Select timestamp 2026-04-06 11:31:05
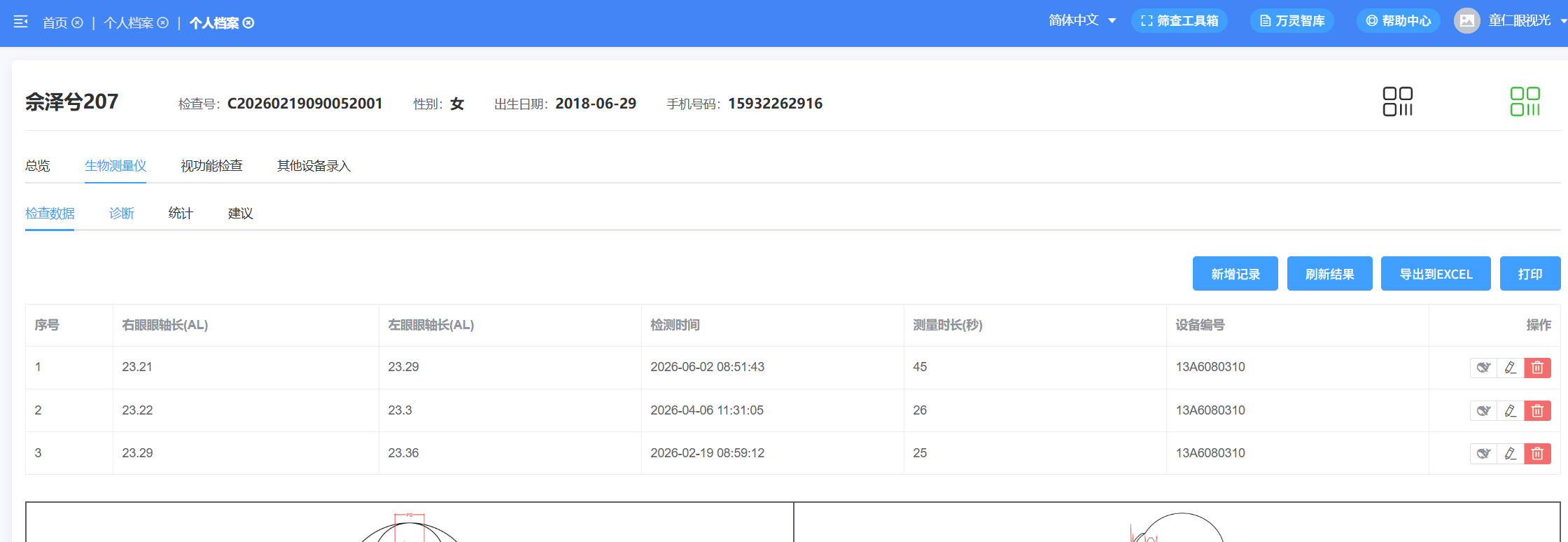Image resolution: width=1568 pixels, height=542 pixels. 707,410
